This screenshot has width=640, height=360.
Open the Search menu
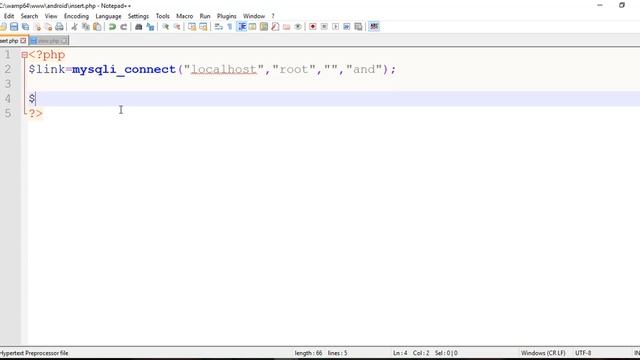[x=29, y=16]
